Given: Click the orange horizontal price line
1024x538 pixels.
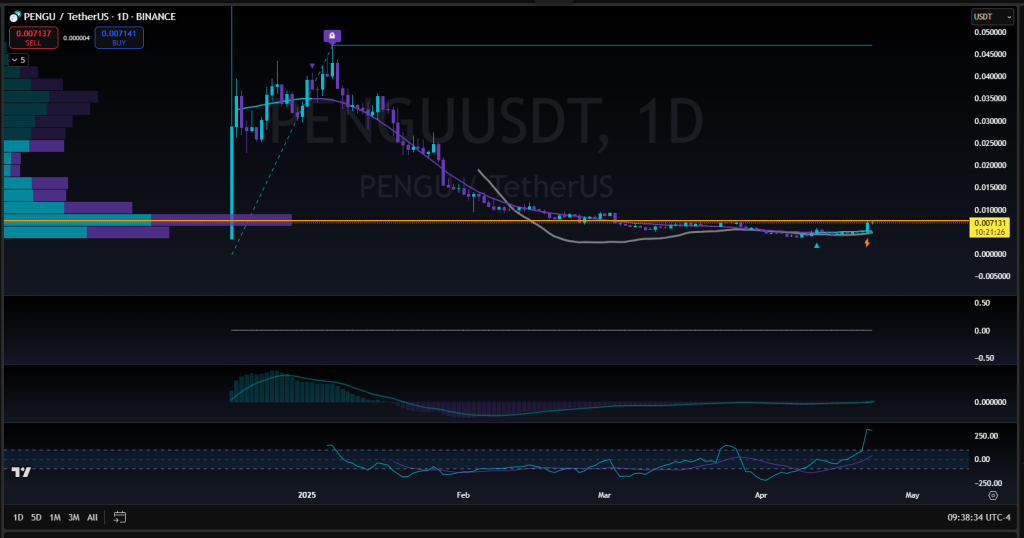Looking at the screenshot, I should 487,221.
